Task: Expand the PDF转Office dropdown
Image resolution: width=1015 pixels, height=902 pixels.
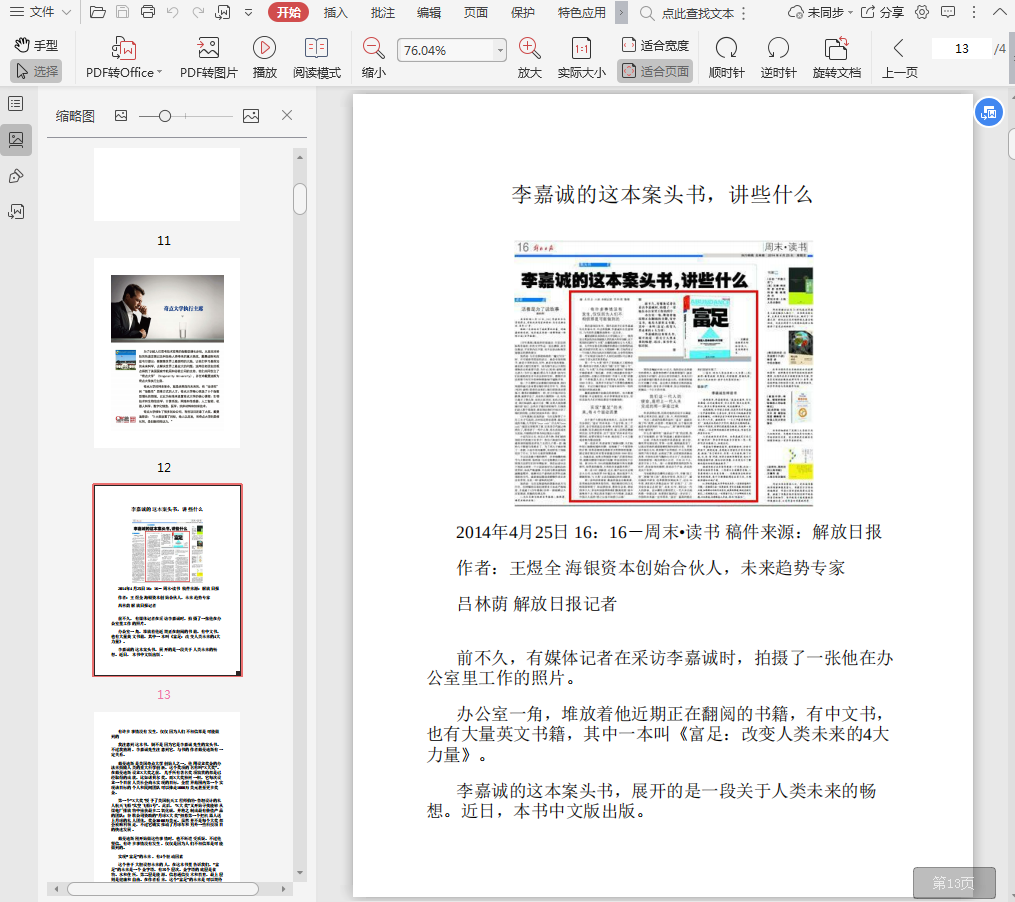Action: tap(158, 73)
